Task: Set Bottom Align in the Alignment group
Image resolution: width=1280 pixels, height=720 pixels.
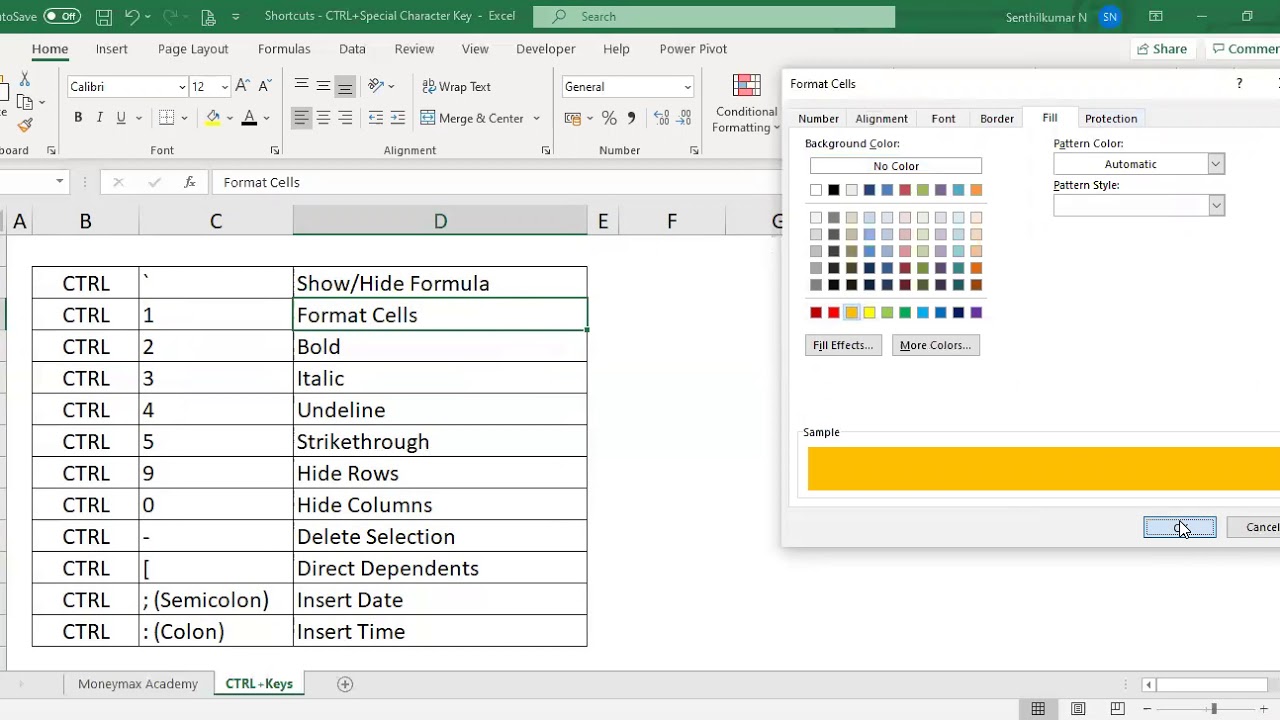Action: point(345,86)
